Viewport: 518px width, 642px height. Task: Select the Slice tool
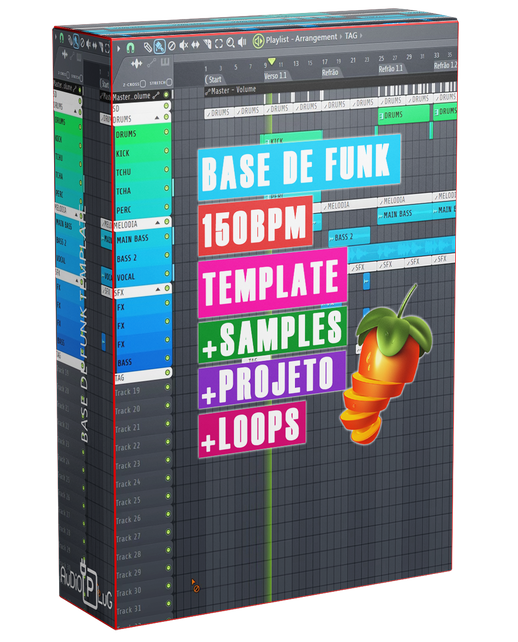pos(208,43)
